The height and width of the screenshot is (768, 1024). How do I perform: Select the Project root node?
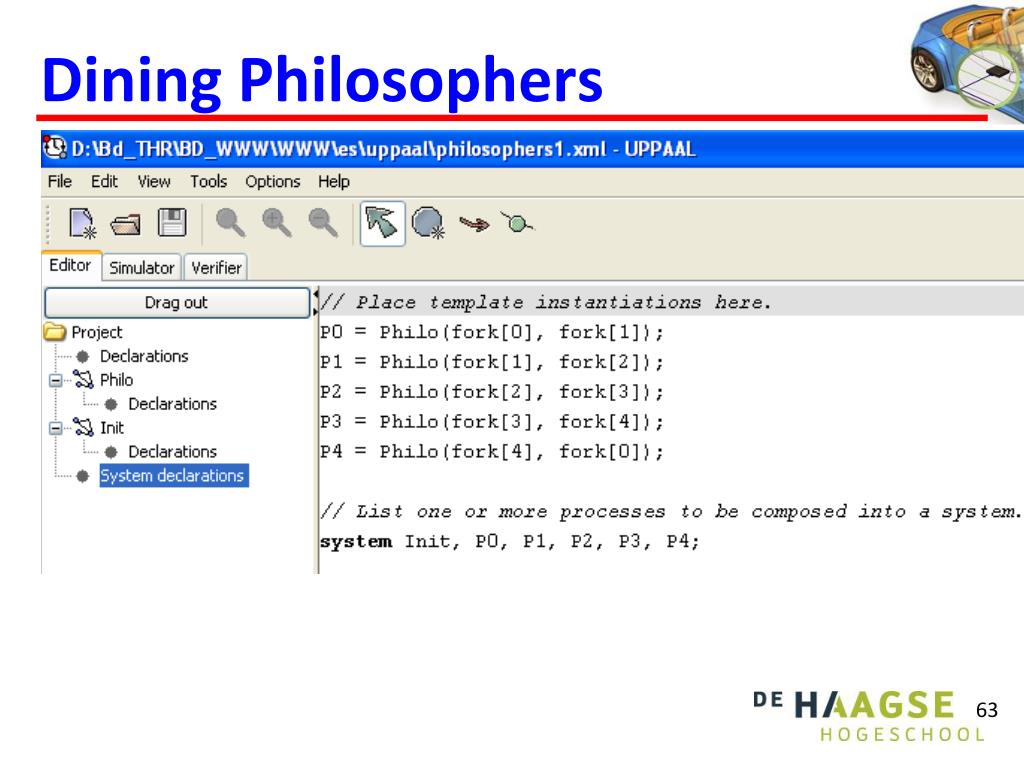tap(97, 332)
